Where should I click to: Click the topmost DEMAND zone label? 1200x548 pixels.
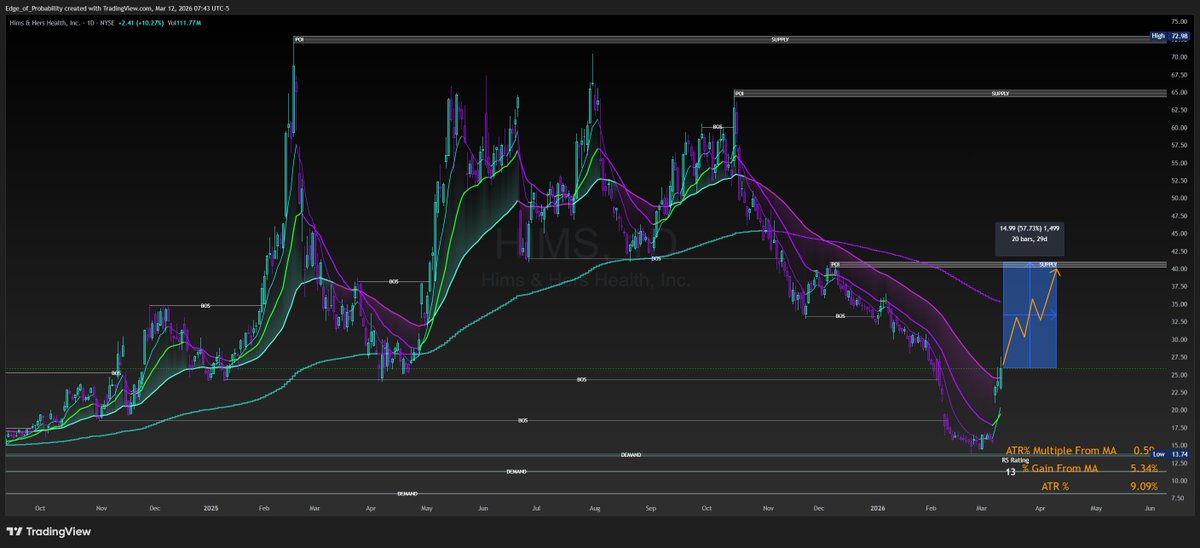pos(631,455)
